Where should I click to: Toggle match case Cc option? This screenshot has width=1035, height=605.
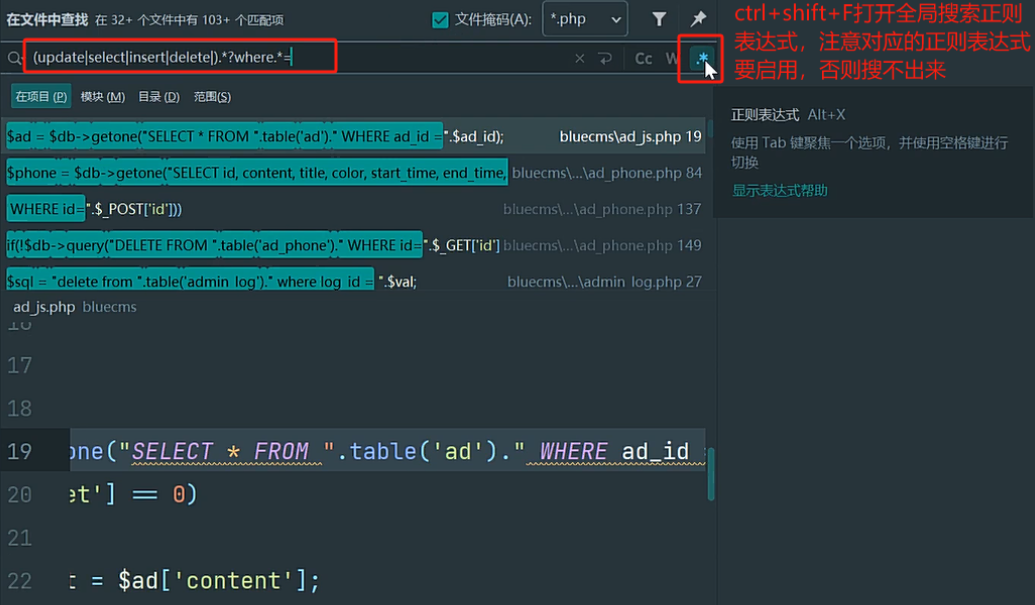[644, 59]
